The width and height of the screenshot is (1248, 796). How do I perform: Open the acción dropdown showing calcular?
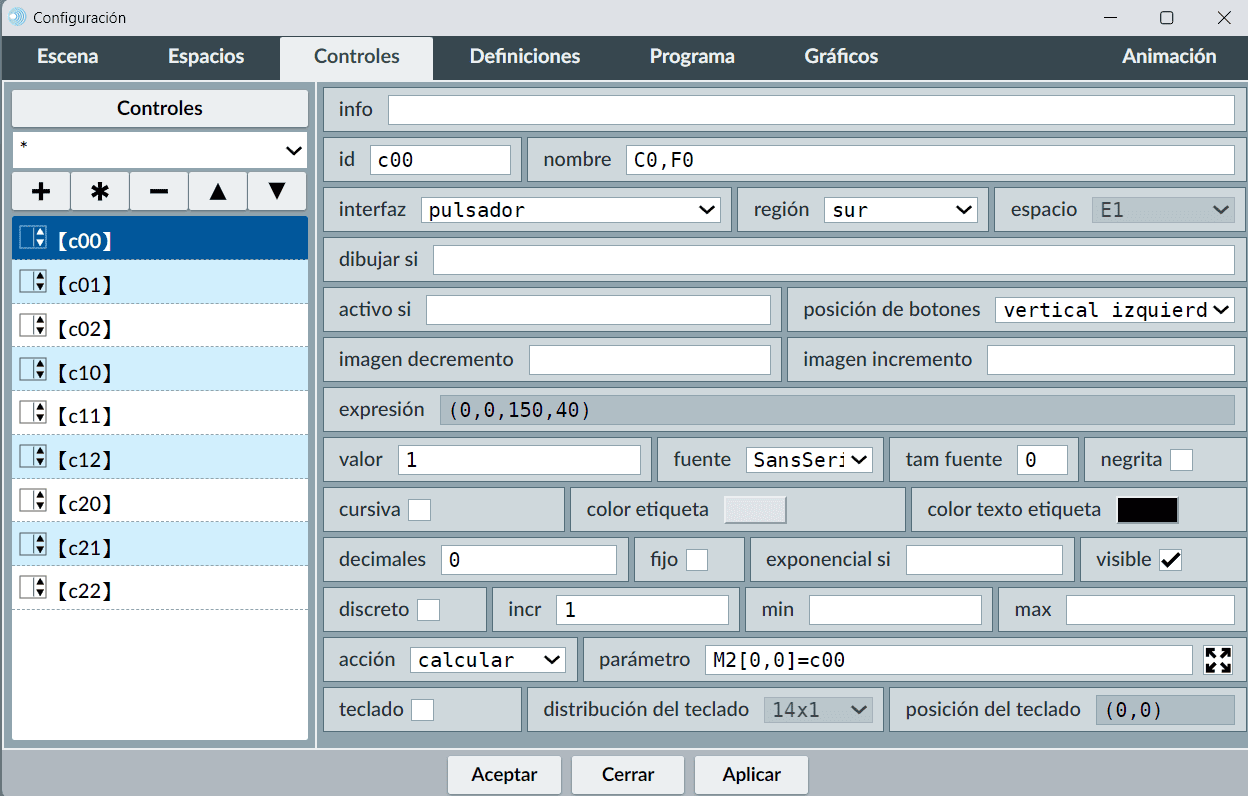(x=488, y=660)
